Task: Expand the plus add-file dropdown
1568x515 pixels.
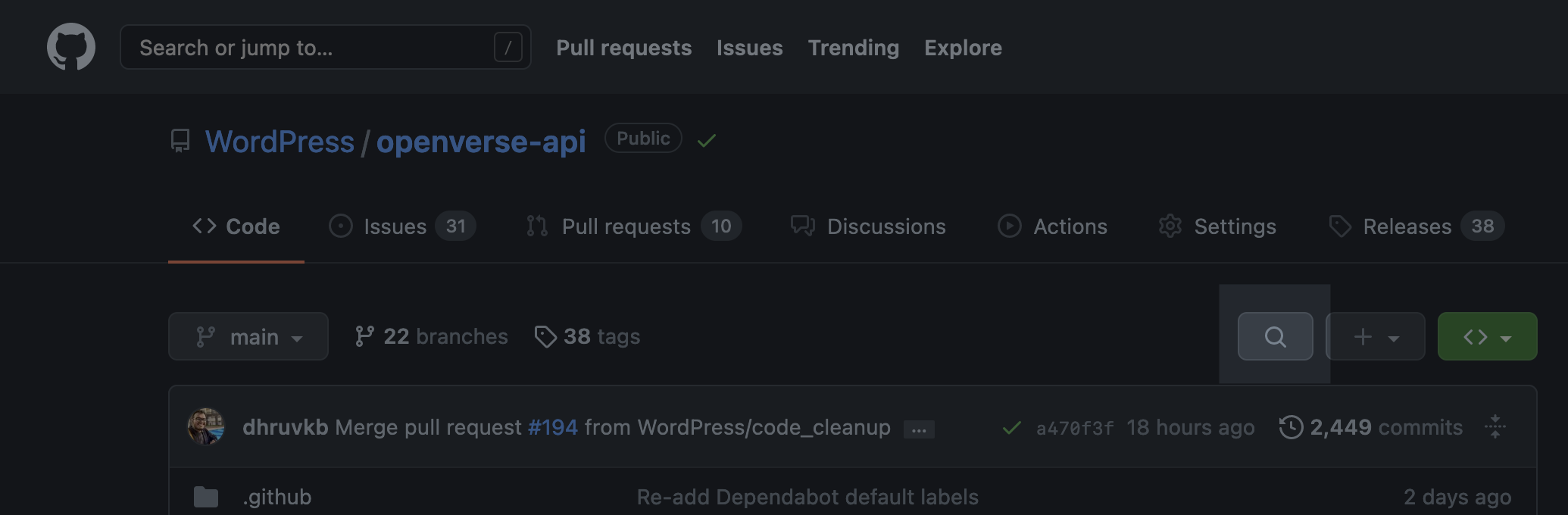Action: [1375, 336]
